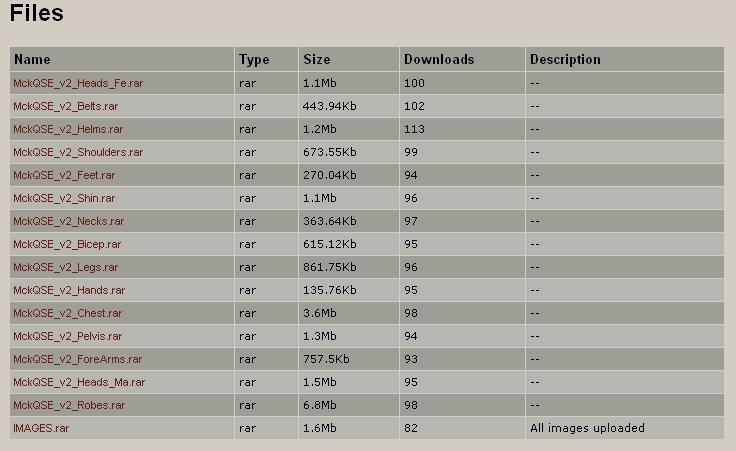The width and height of the screenshot is (736, 451).
Task: Download the IMAGES.rar file
Action: pos(41,428)
